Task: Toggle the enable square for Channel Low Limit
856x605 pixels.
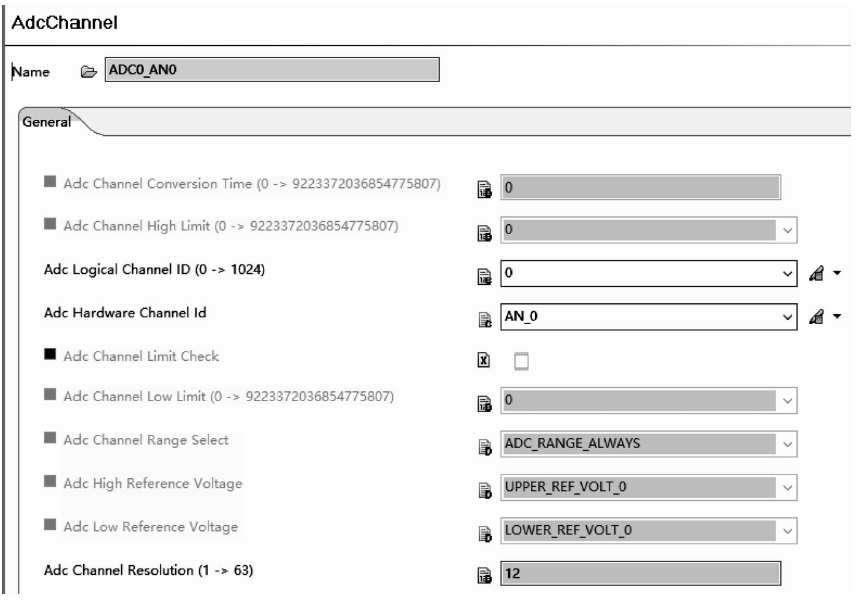Action: point(50,394)
